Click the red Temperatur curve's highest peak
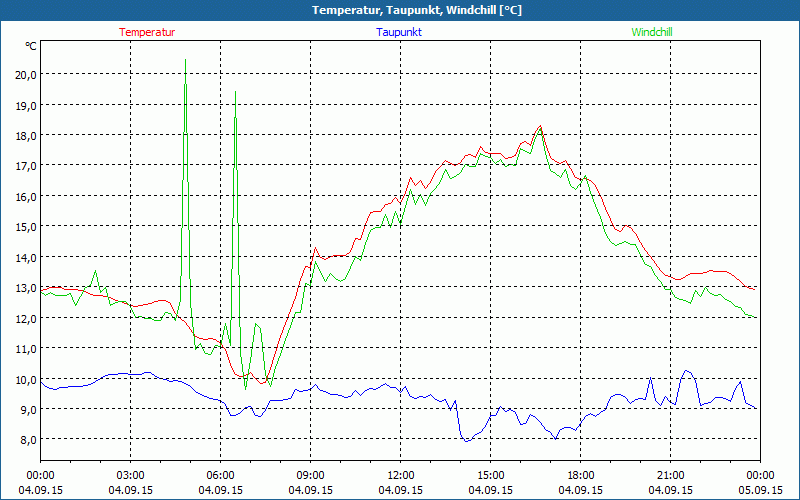 coord(540,127)
